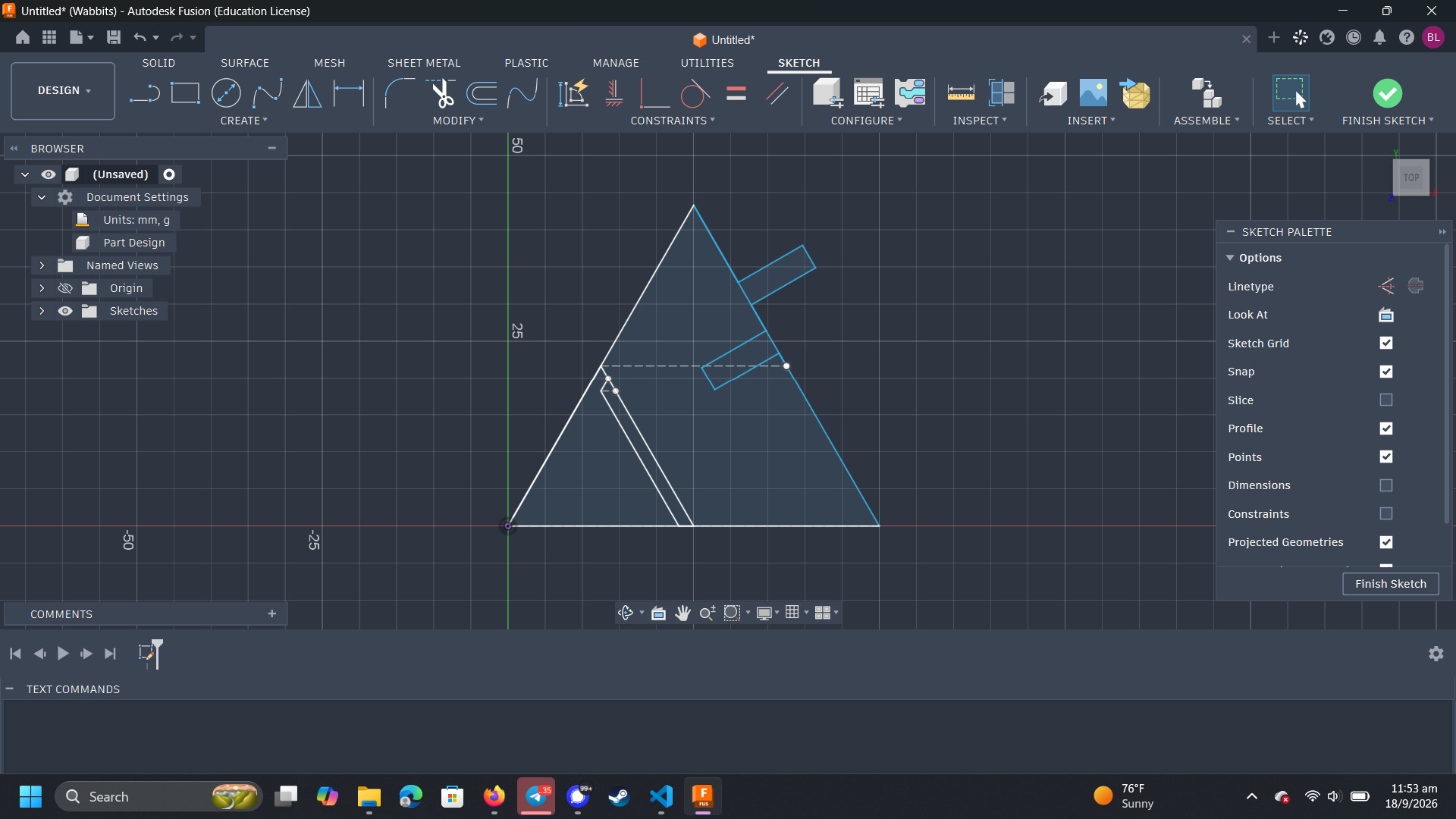Image resolution: width=1456 pixels, height=819 pixels.
Task: Uncheck the Snap checkbox
Action: point(1386,372)
